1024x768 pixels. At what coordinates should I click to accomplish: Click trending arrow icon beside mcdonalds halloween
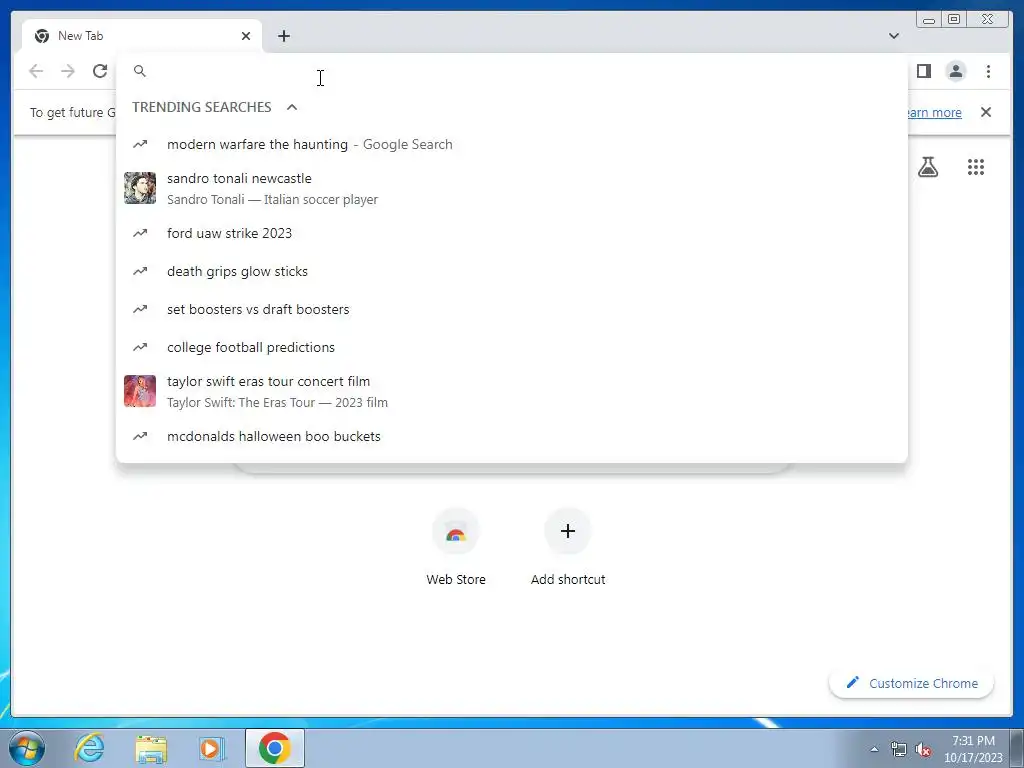tap(140, 436)
